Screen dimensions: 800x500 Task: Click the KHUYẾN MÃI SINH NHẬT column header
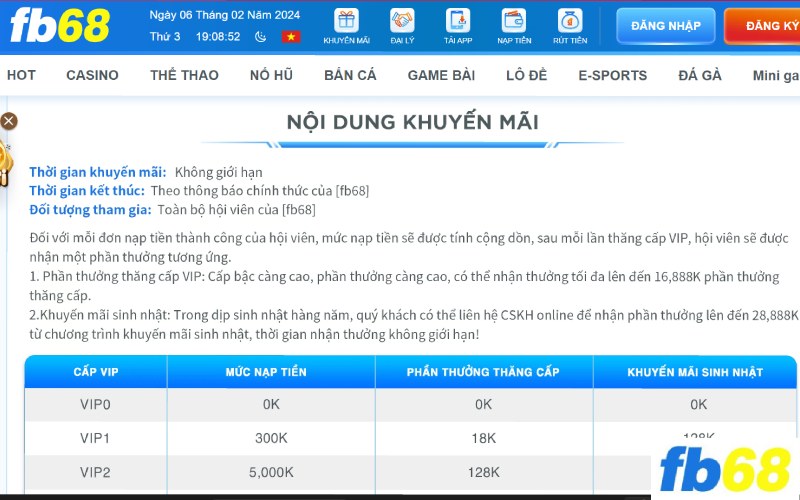click(x=695, y=372)
